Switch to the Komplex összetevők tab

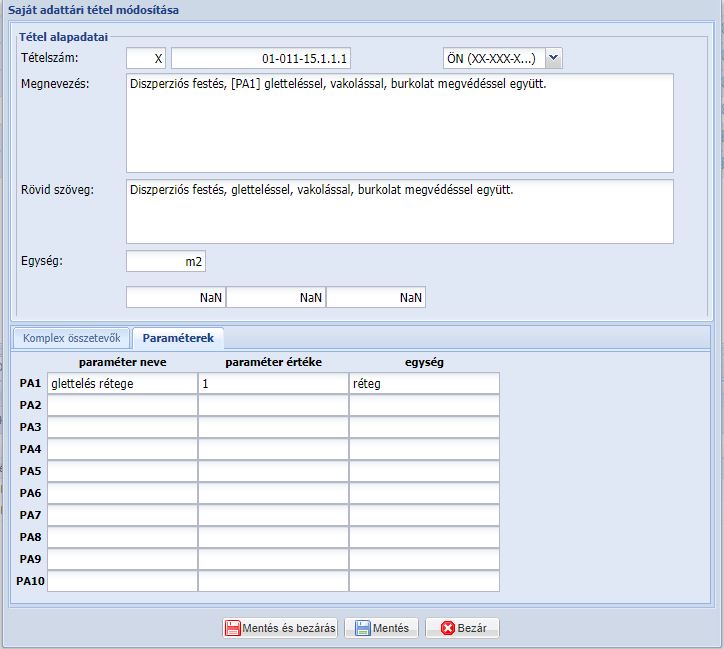coord(71,339)
